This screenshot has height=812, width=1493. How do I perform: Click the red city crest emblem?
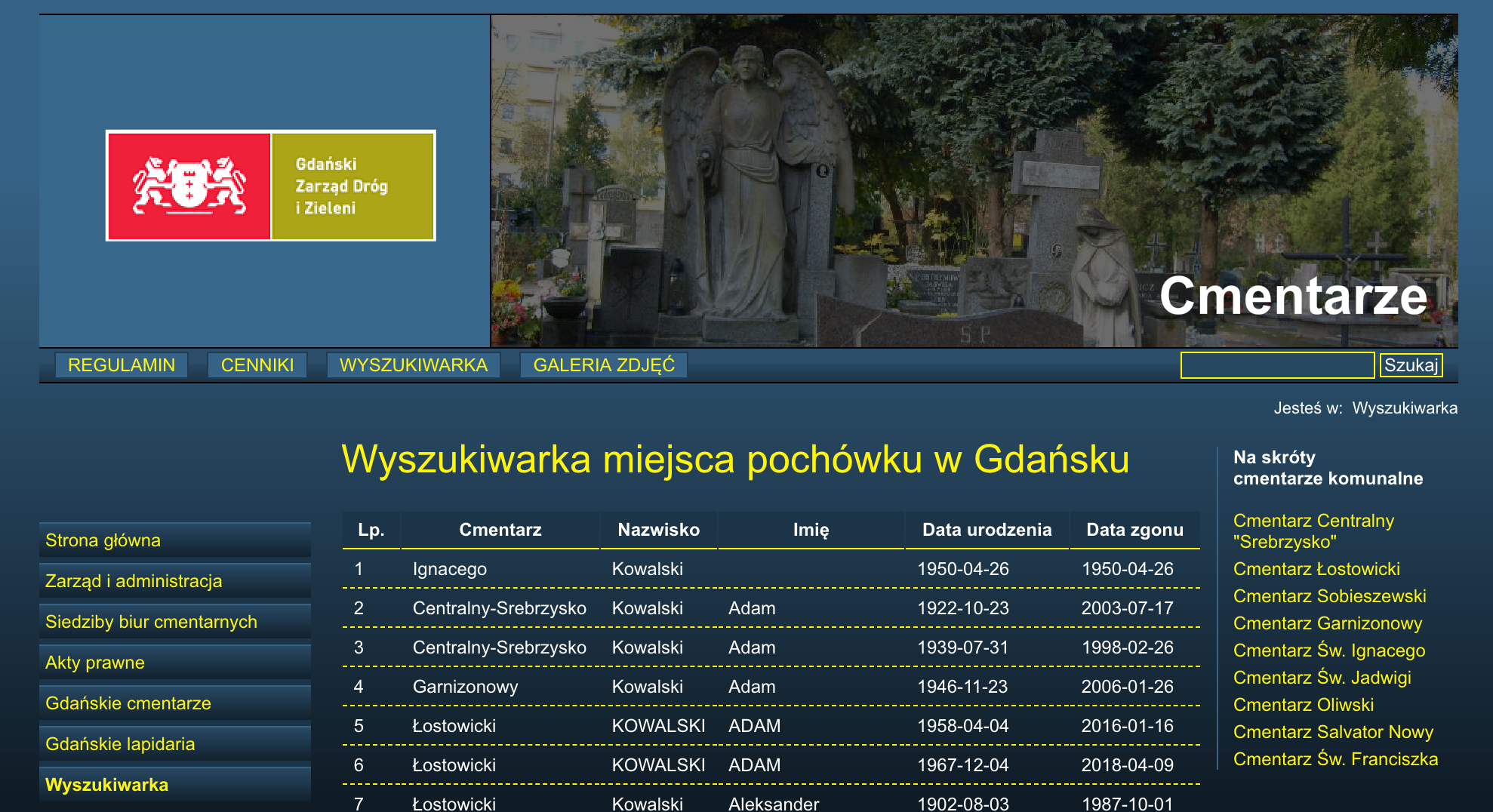[190, 185]
